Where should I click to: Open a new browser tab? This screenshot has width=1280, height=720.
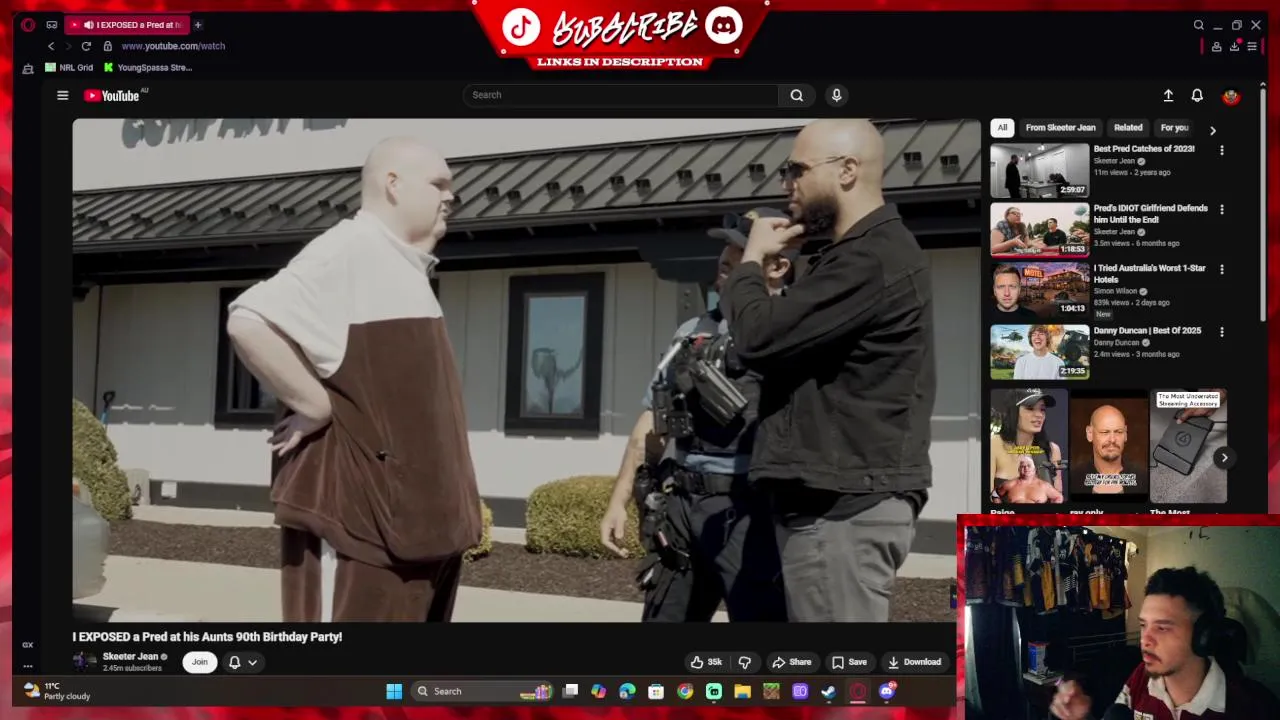tap(198, 25)
